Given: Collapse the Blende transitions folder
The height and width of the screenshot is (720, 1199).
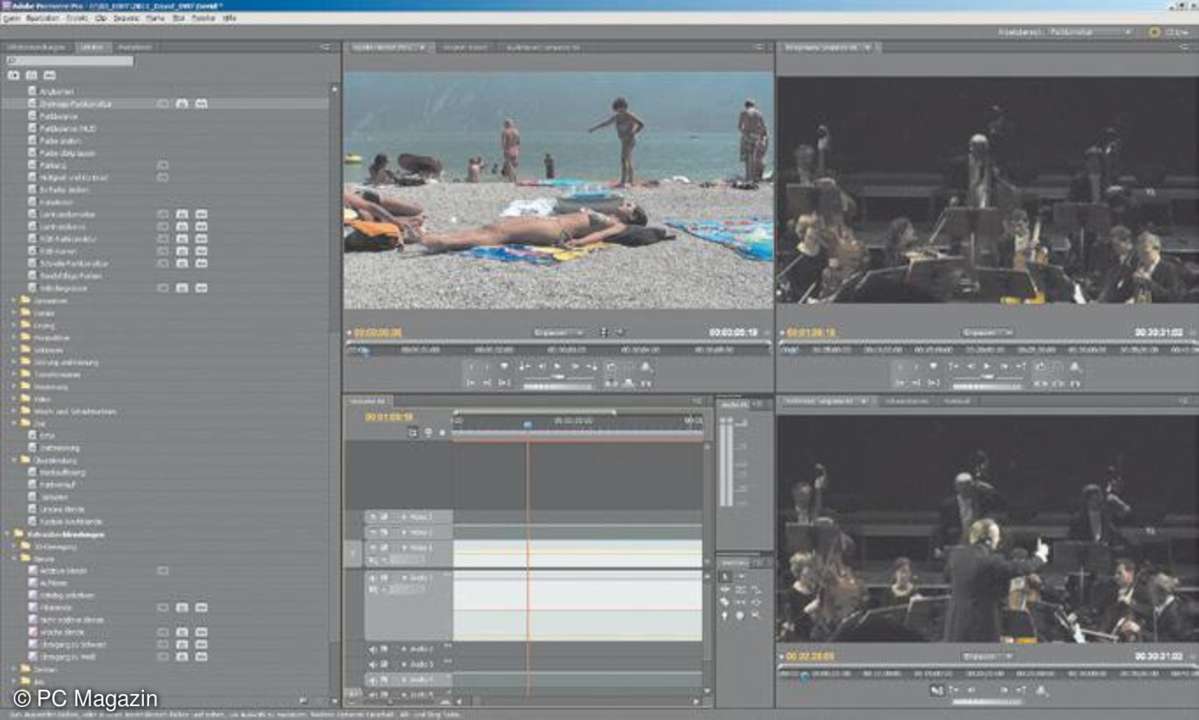Looking at the screenshot, I should pyautogui.click(x=15, y=558).
